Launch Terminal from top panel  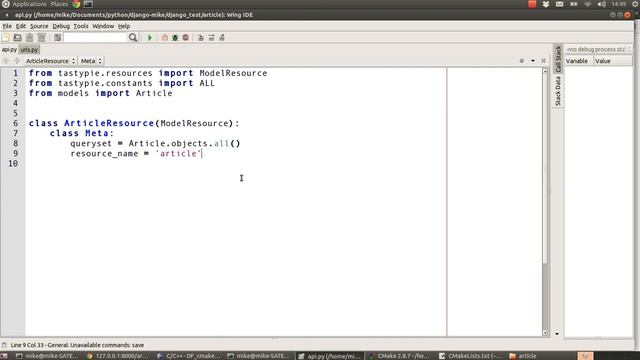pos(88,4)
